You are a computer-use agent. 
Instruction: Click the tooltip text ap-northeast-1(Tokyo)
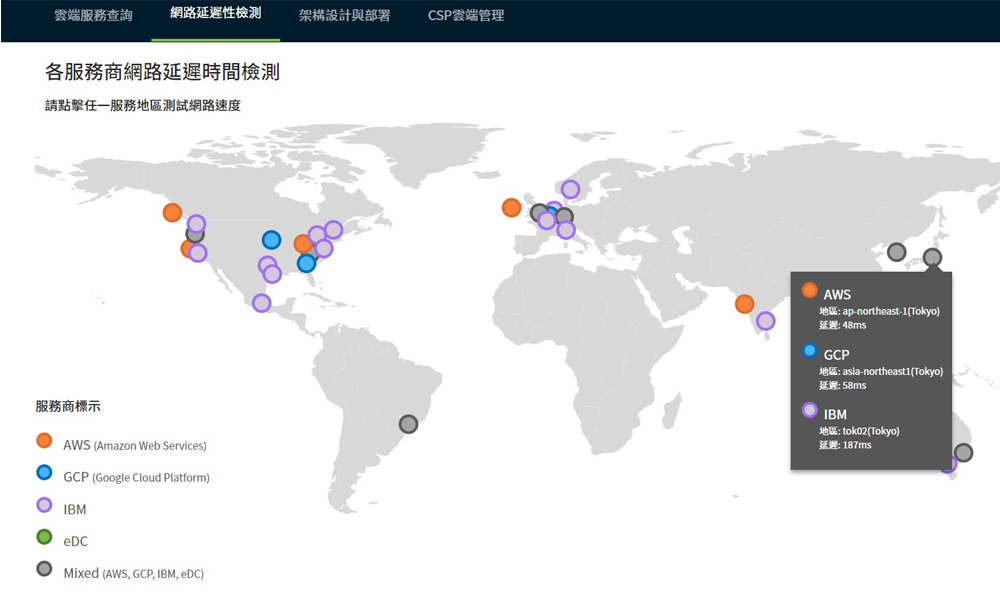[891, 311]
